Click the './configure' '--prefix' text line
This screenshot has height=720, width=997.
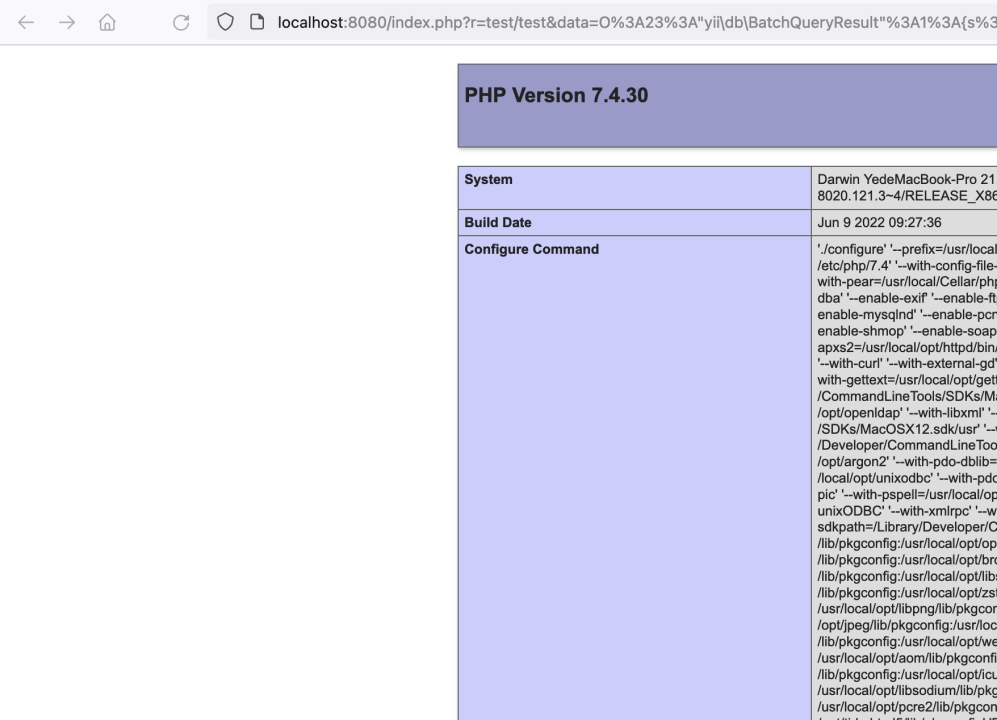905,249
